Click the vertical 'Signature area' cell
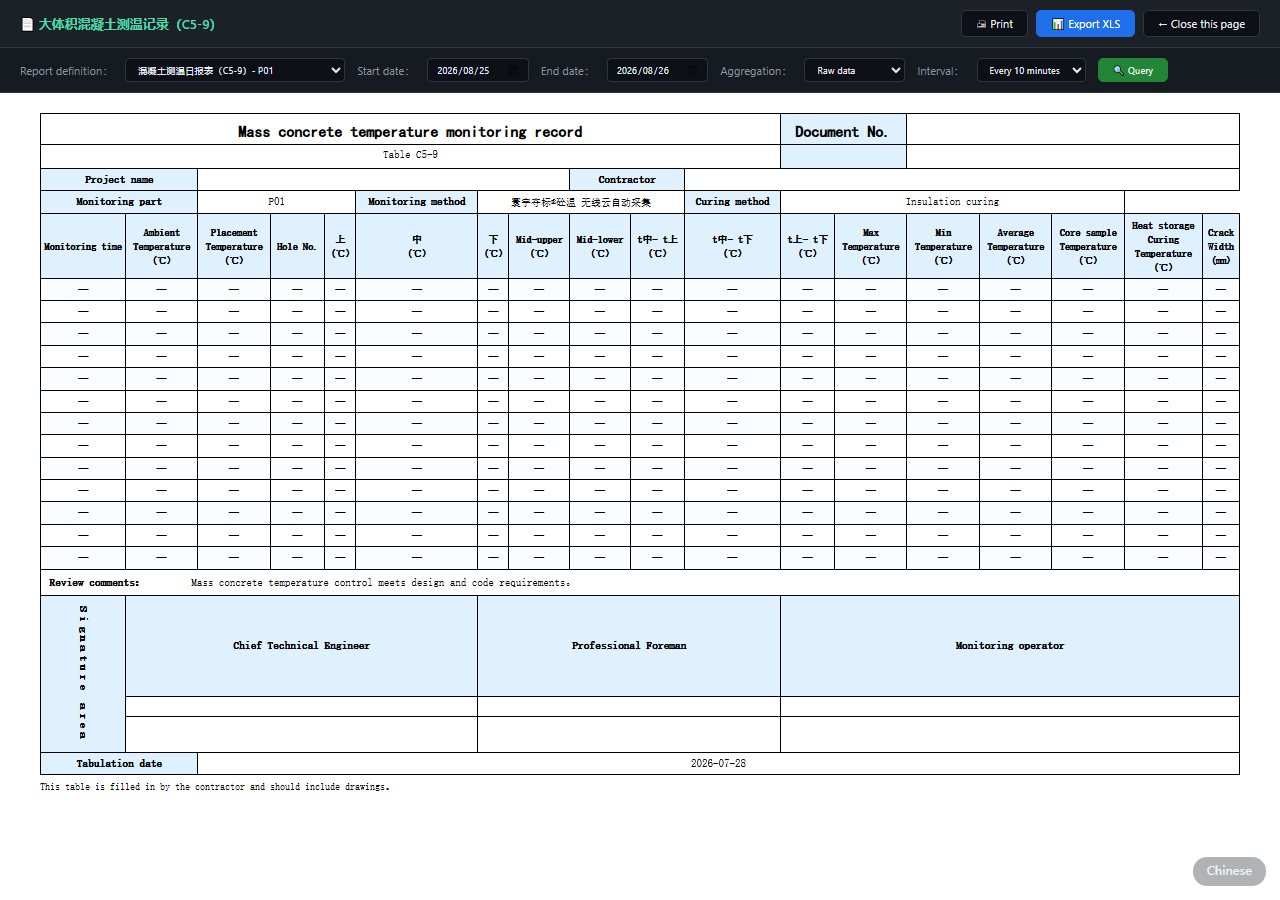1280x900 pixels. 83,674
